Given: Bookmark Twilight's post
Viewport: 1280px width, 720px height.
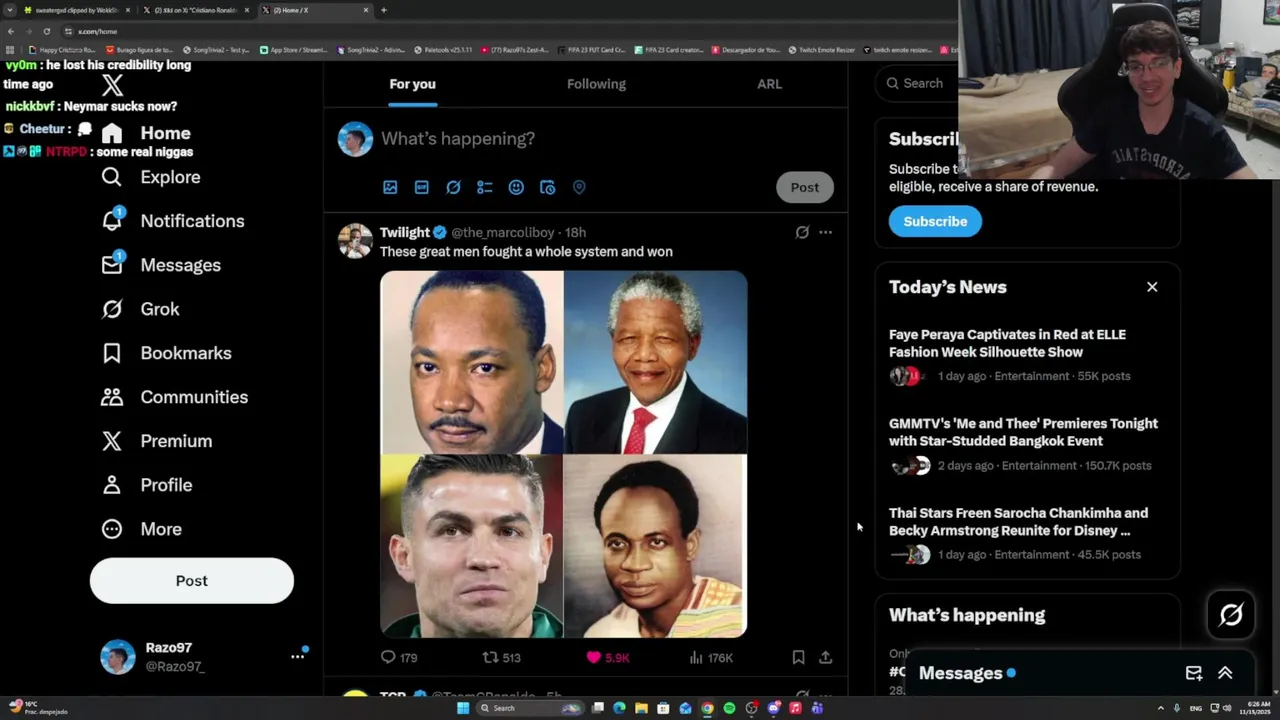Looking at the screenshot, I should [798, 657].
